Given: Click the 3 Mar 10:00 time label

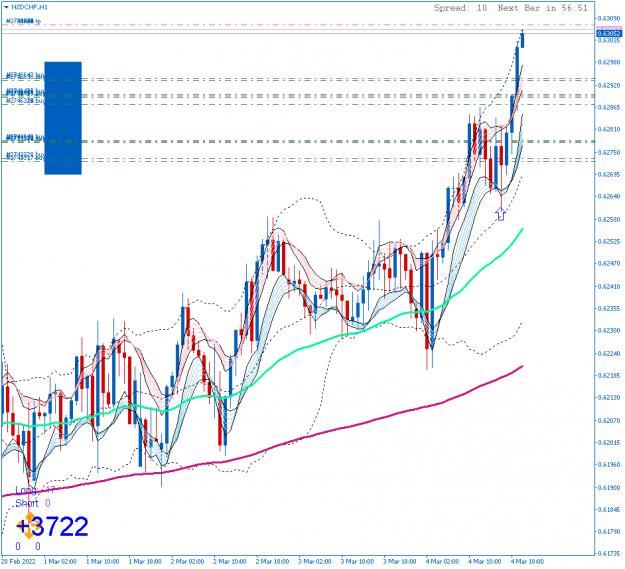Looking at the screenshot, I should (x=357, y=562).
